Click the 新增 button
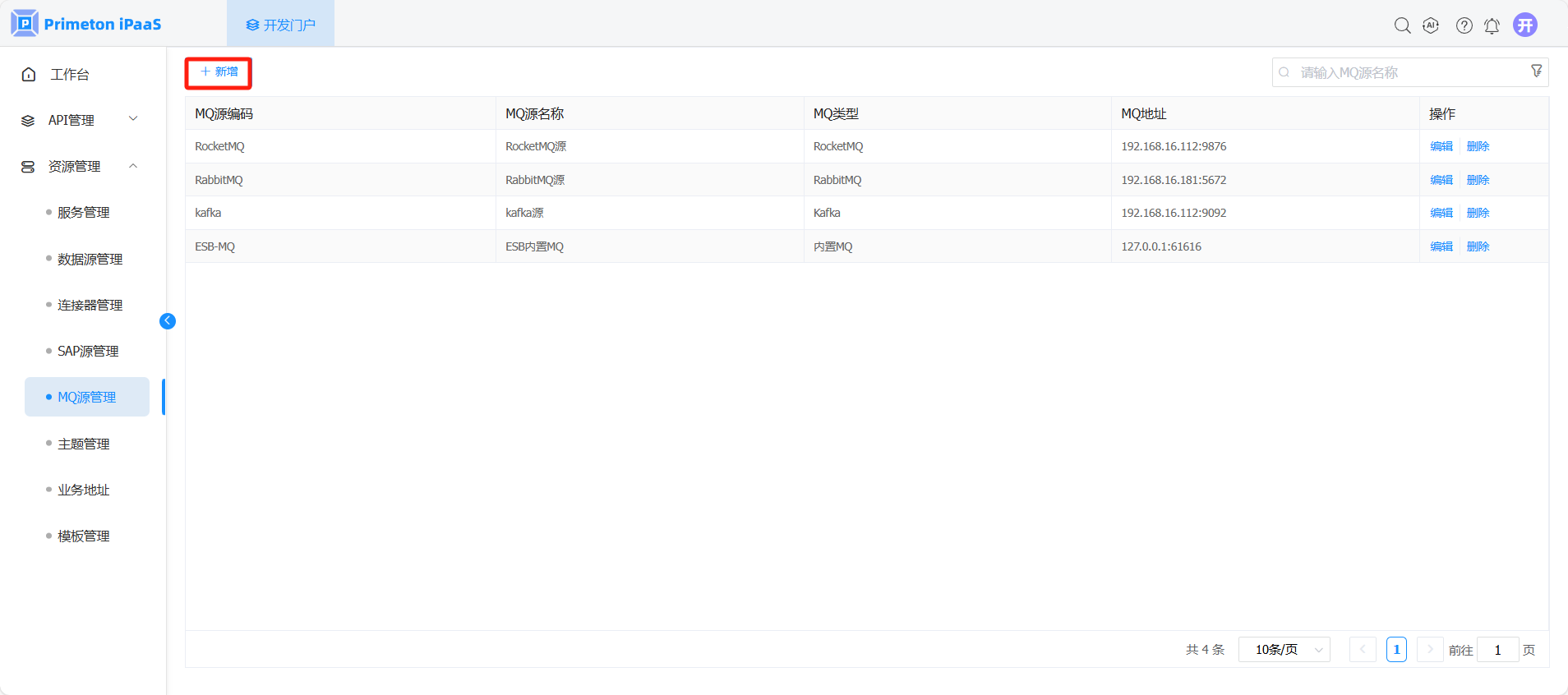1568x695 pixels. [x=219, y=72]
